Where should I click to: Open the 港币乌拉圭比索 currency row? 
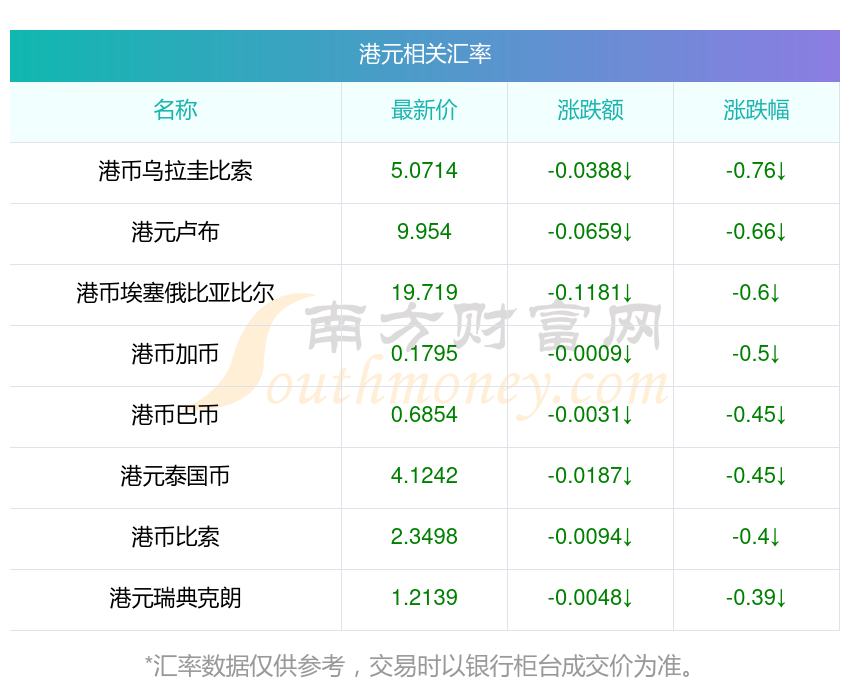click(x=175, y=171)
